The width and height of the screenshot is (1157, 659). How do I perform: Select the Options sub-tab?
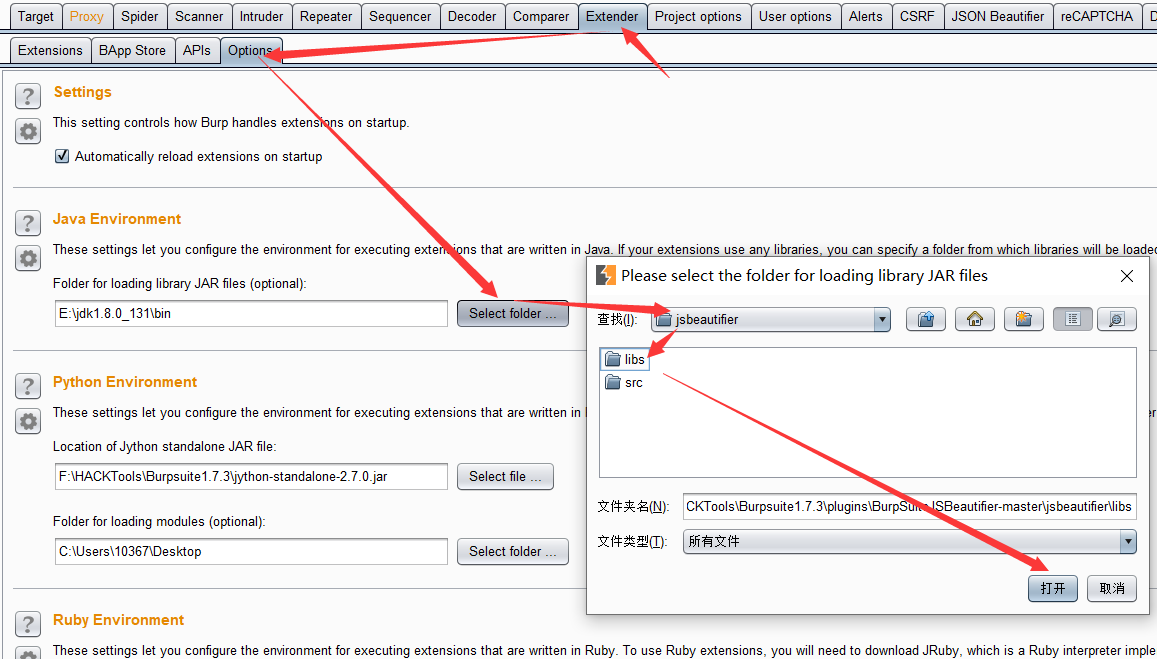pyautogui.click(x=250, y=50)
